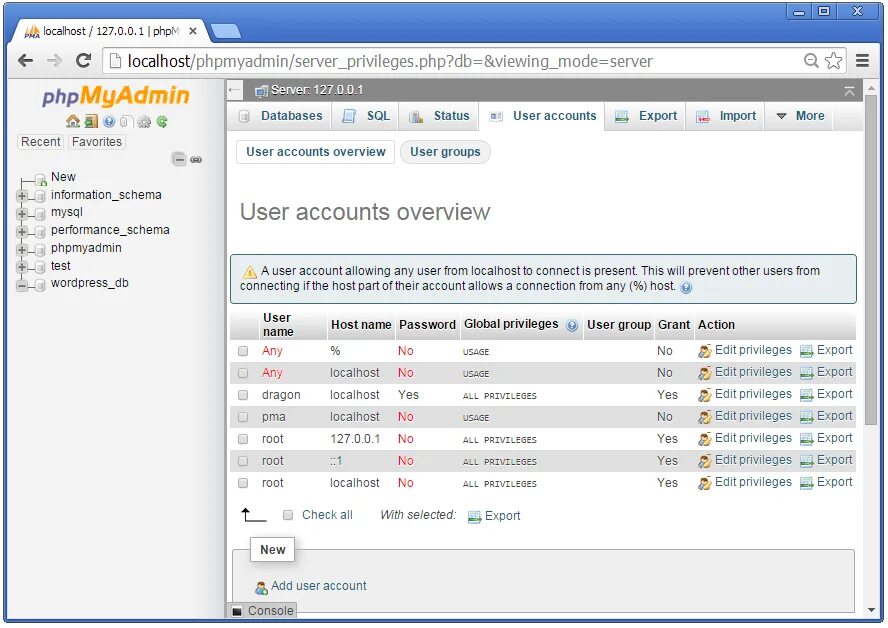
Task: Select the pma user checkbox
Action: [x=243, y=417]
